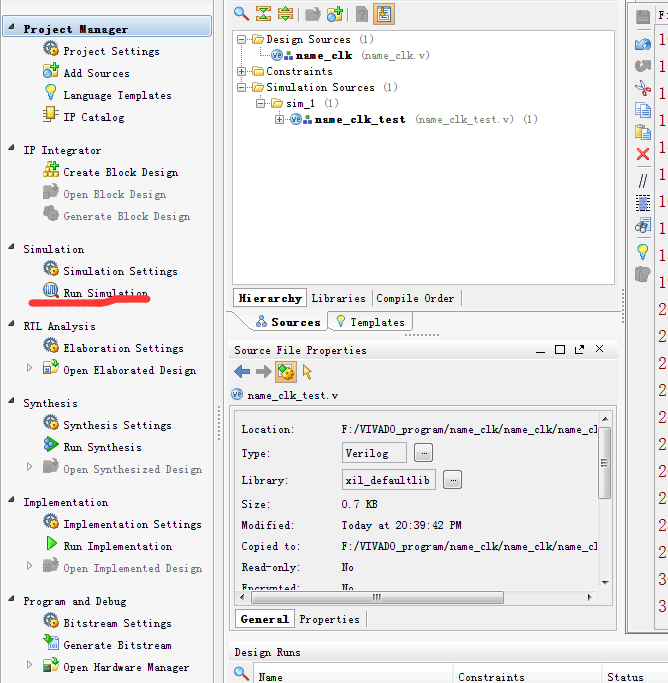The height and width of the screenshot is (683, 668).
Task: Click Run Simulation link
Action: (106, 293)
